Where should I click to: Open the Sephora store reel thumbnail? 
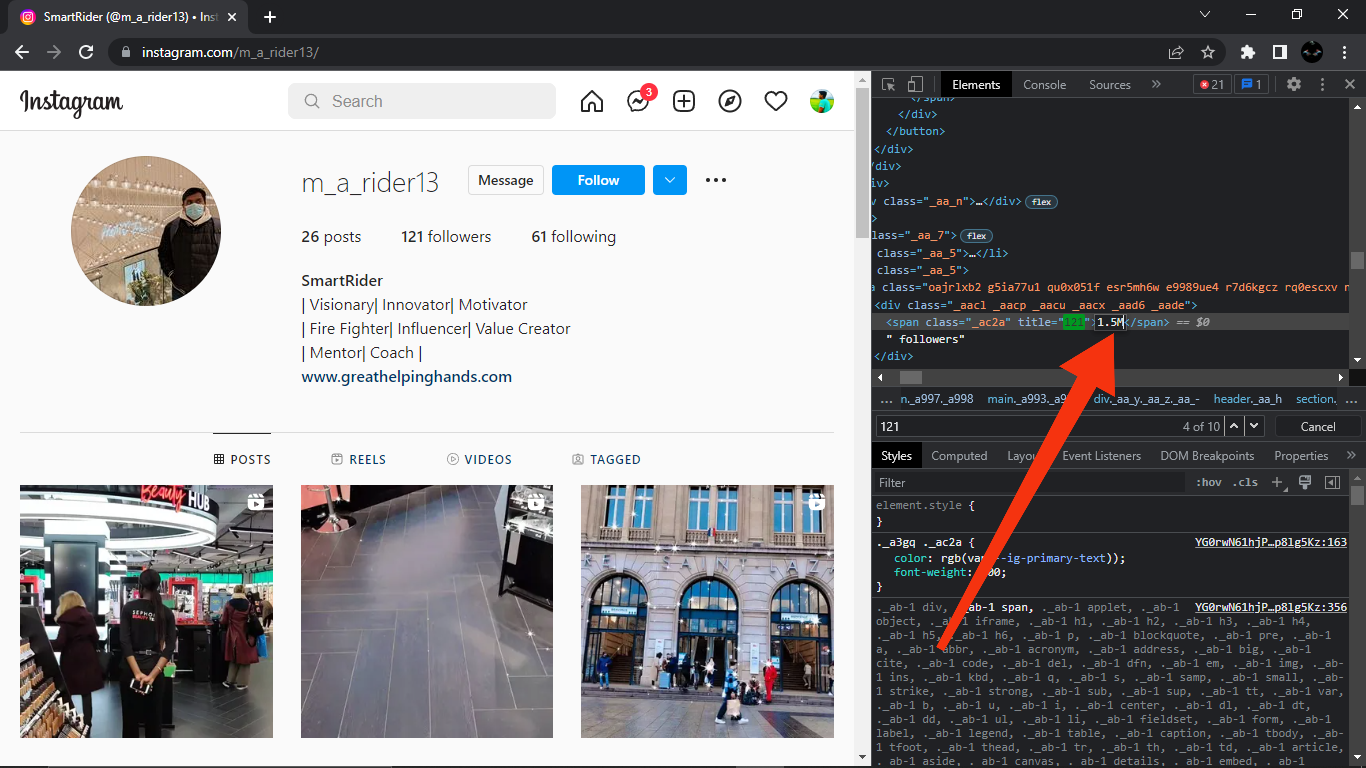(x=146, y=611)
